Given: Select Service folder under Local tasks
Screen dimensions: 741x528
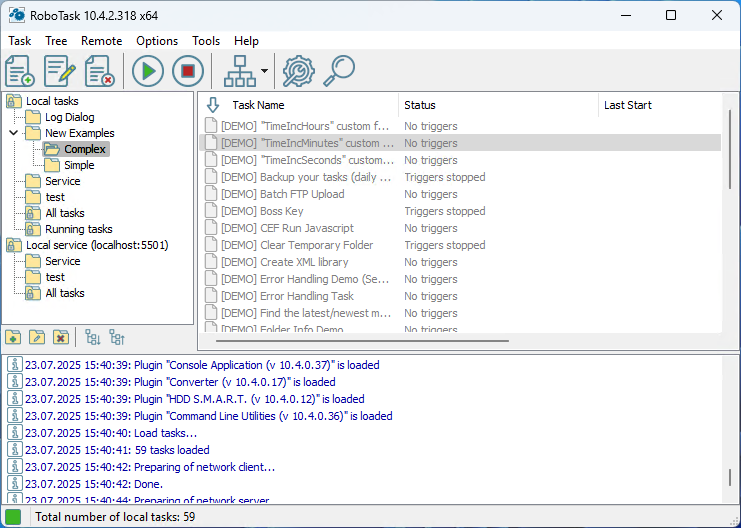Looking at the screenshot, I should [x=62, y=182].
